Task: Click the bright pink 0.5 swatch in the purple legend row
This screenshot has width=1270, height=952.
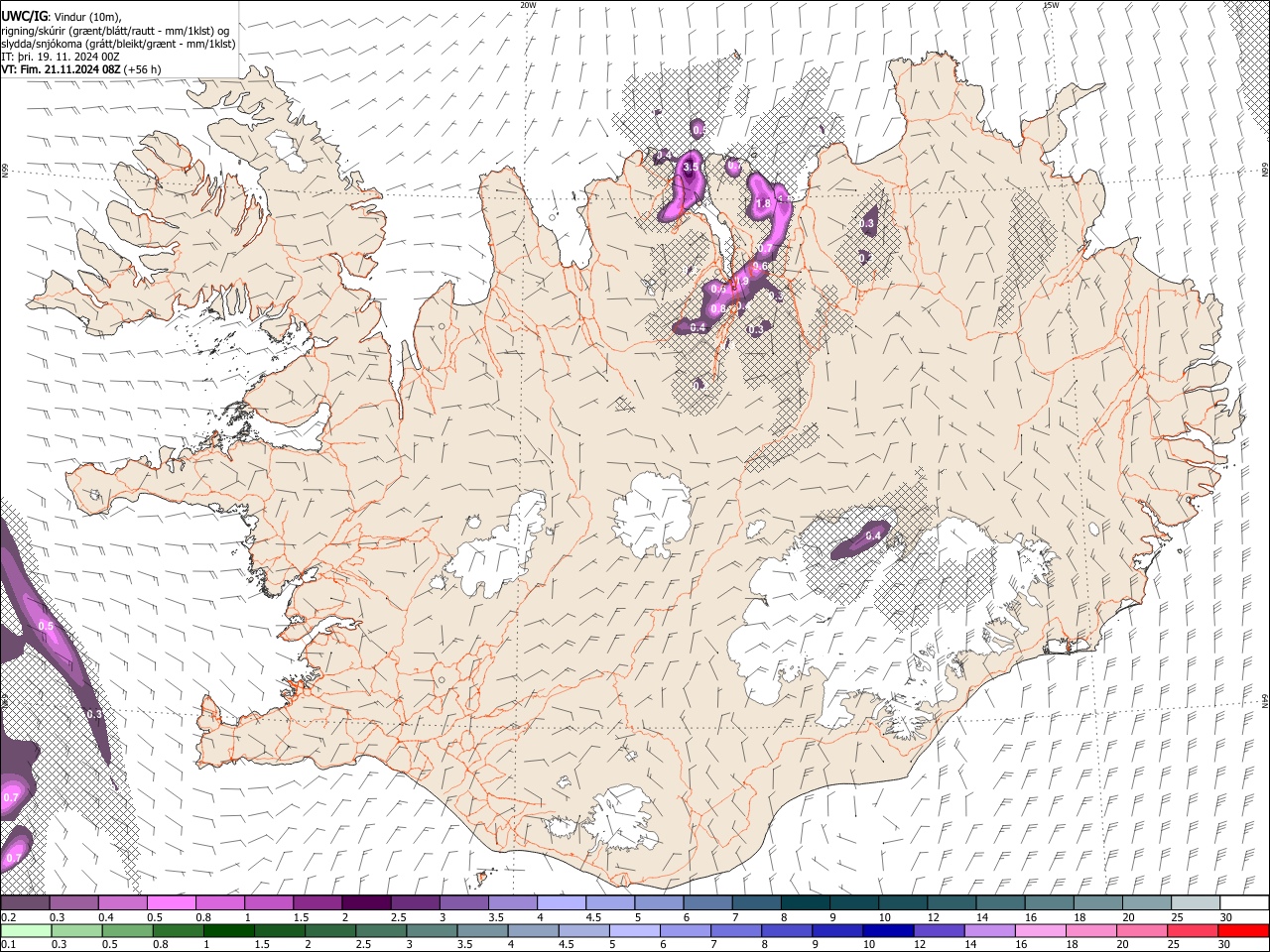Action: (x=171, y=903)
